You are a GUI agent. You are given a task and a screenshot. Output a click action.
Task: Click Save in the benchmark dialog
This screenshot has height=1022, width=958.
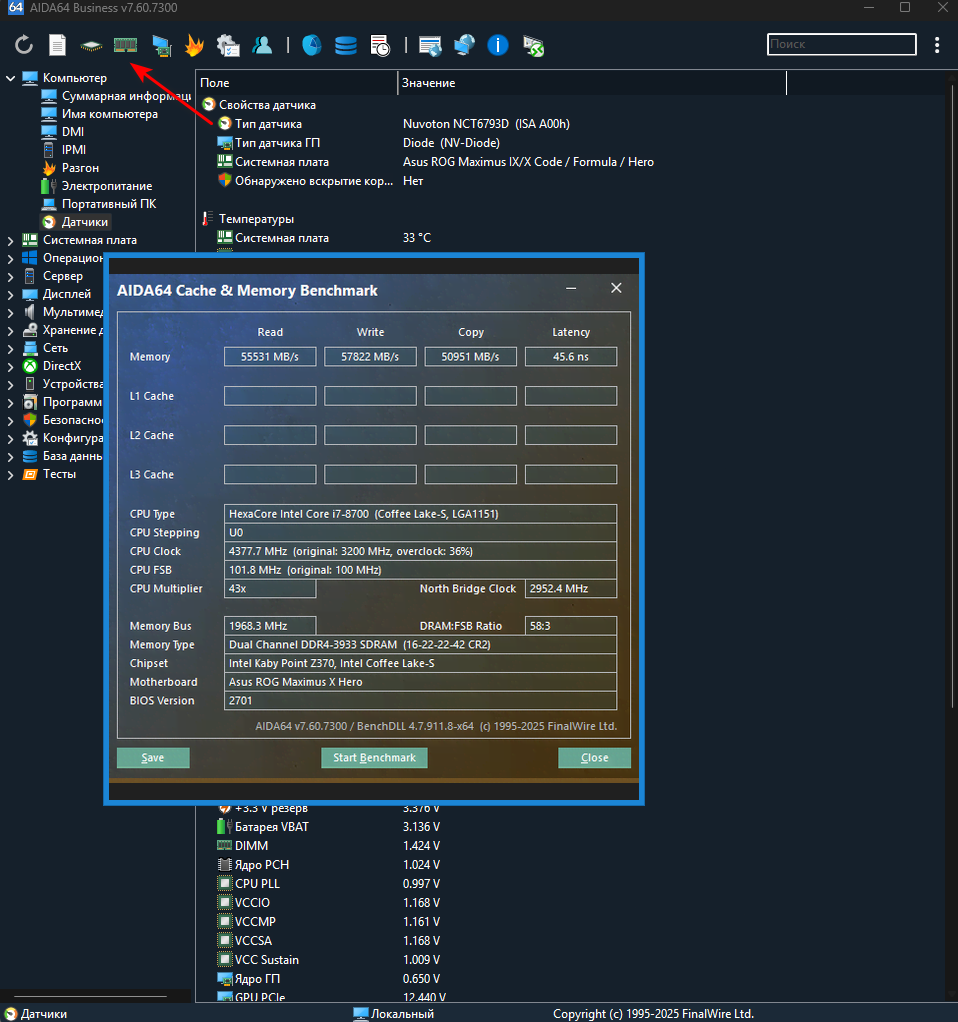pyautogui.click(x=153, y=758)
